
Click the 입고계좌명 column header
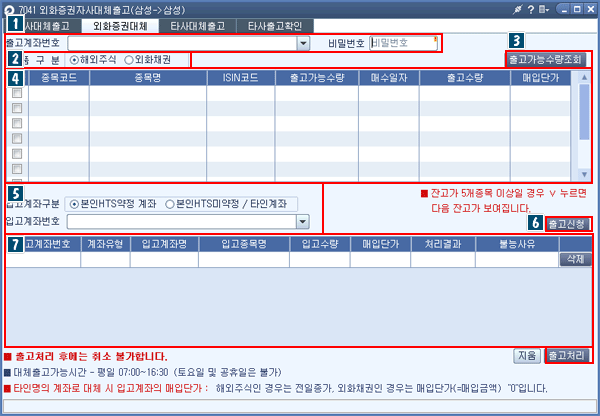[x=164, y=244]
